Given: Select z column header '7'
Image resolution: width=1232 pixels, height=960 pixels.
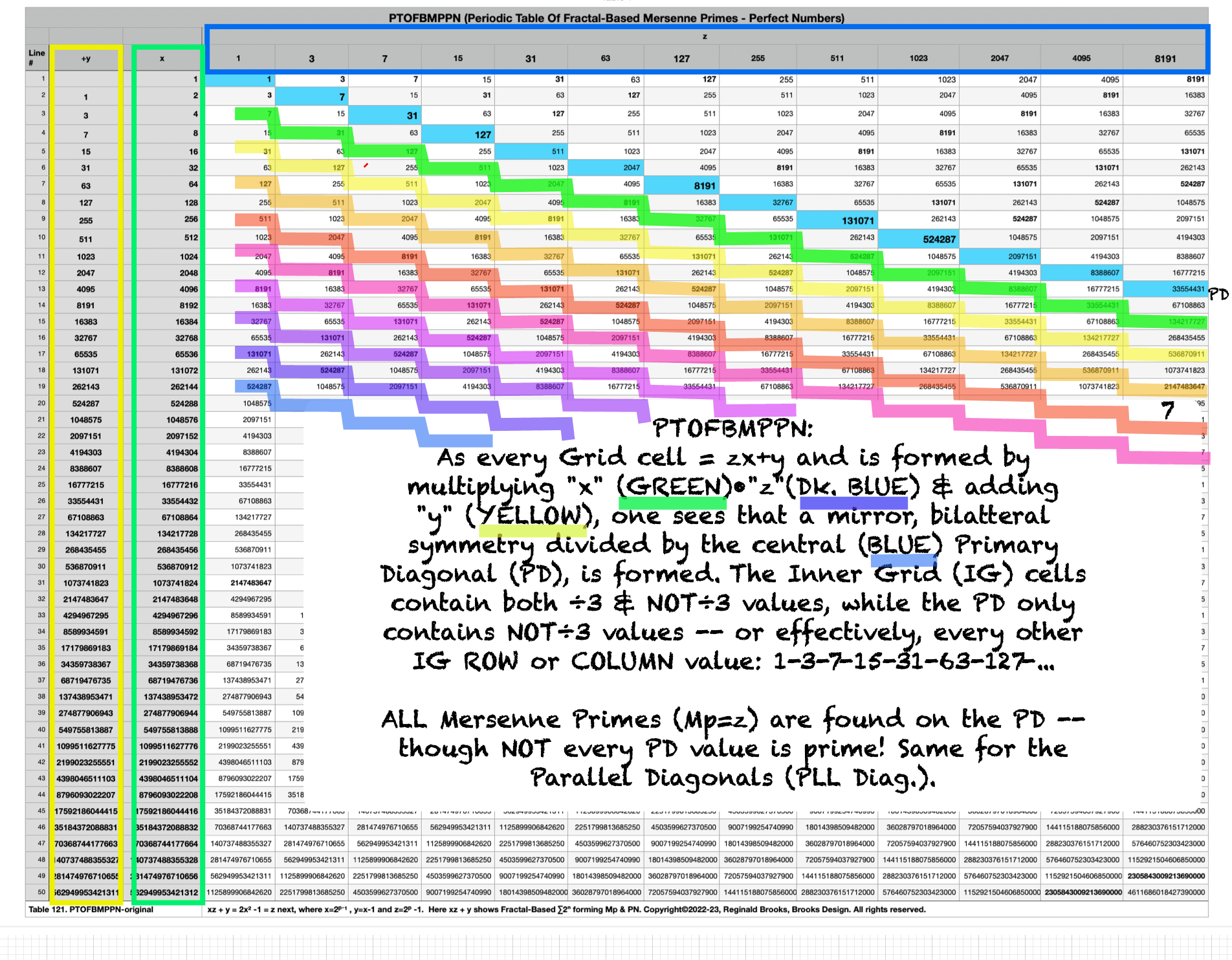Looking at the screenshot, I should pos(384,58).
